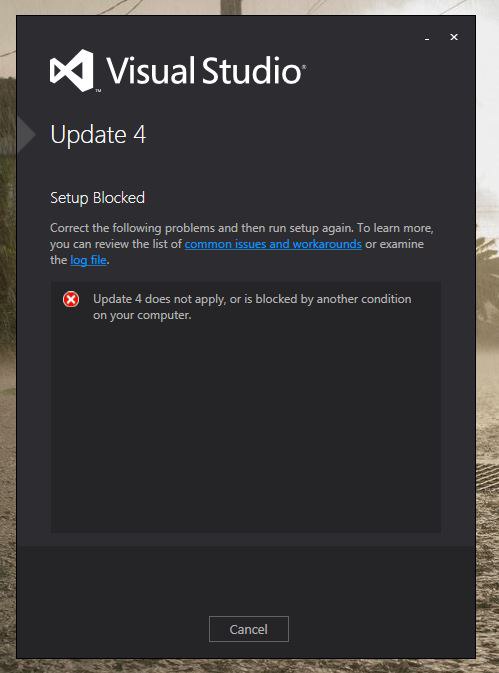The image size is (499, 673).
Task: Click the empty area of the error list panel
Action: click(x=246, y=429)
